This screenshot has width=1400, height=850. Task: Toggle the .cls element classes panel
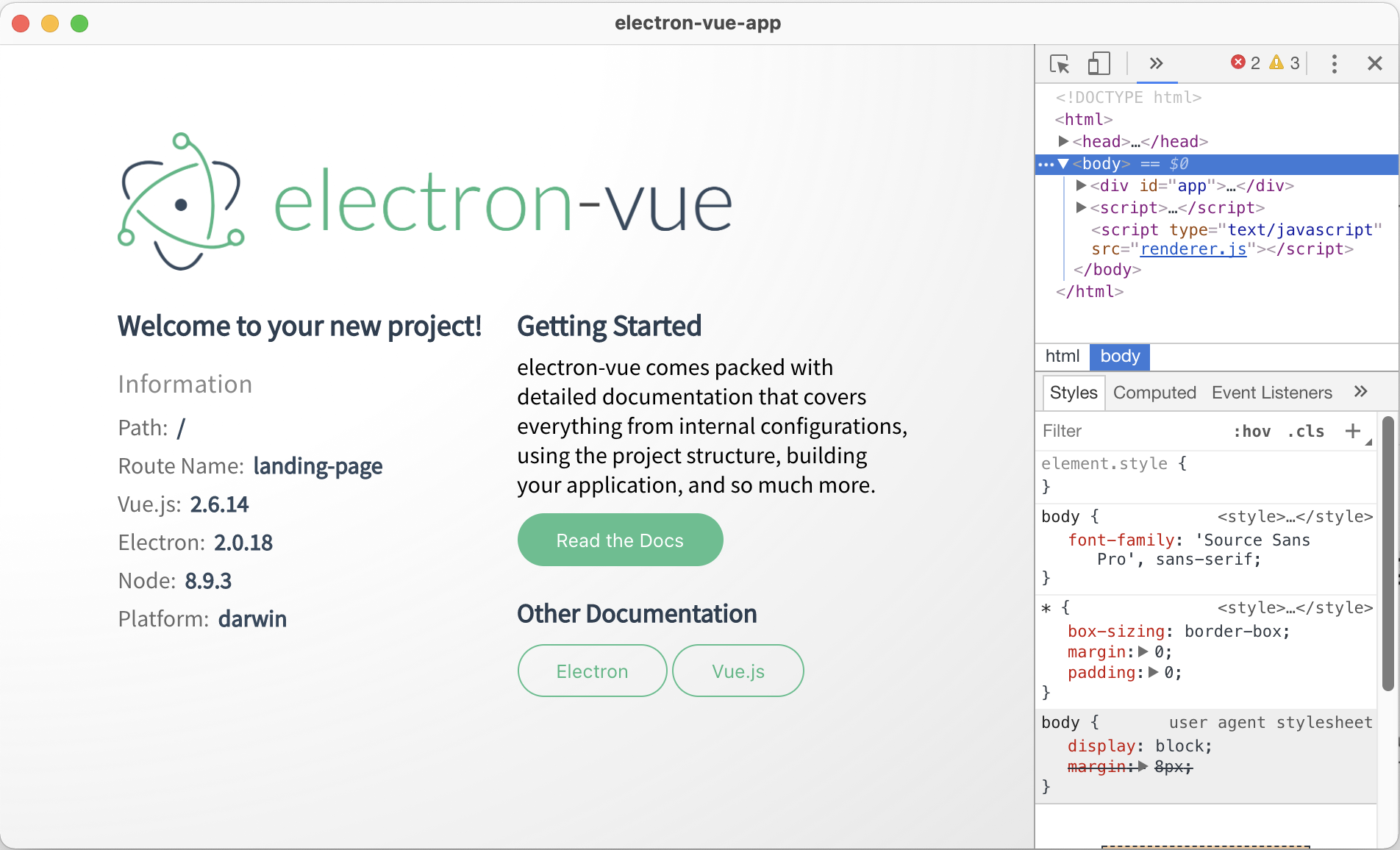pos(1306,432)
